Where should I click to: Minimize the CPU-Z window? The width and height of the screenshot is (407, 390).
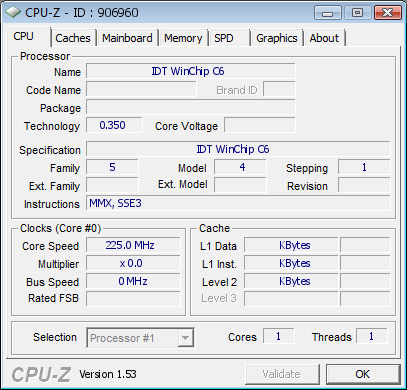coord(328,13)
